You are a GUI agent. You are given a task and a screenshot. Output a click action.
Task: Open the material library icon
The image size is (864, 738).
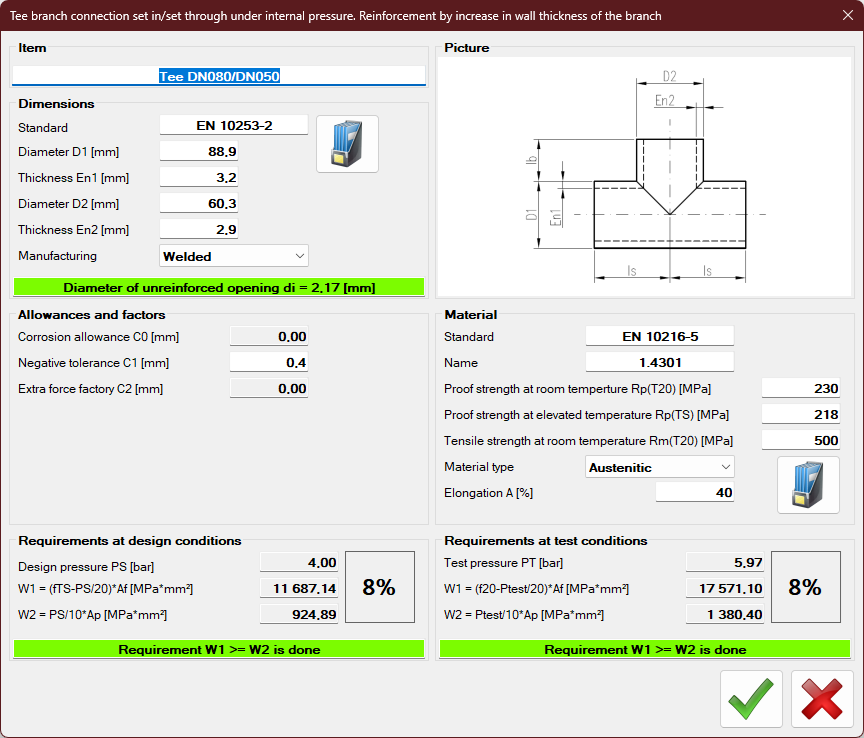point(808,485)
